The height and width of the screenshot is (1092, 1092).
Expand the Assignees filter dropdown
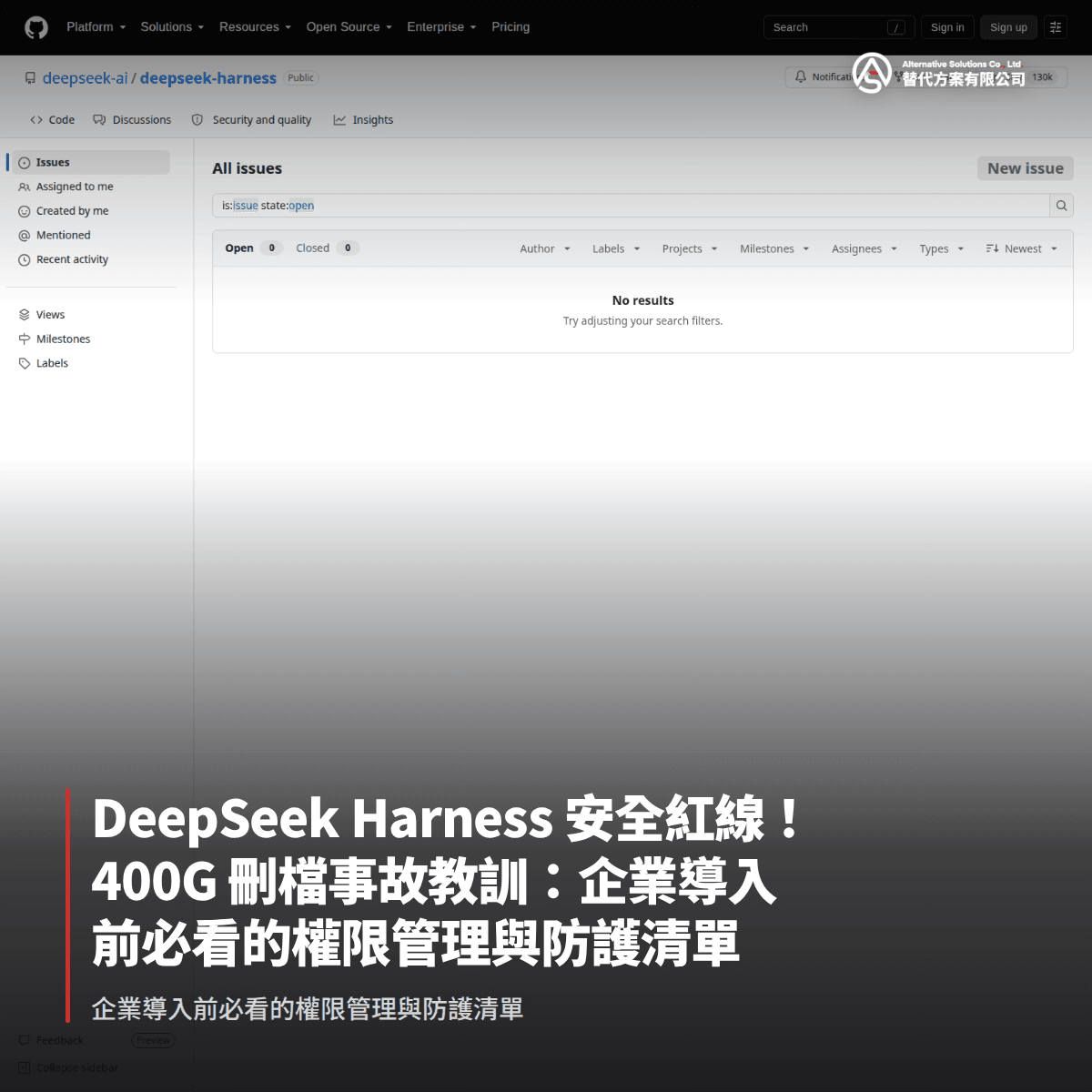(864, 248)
